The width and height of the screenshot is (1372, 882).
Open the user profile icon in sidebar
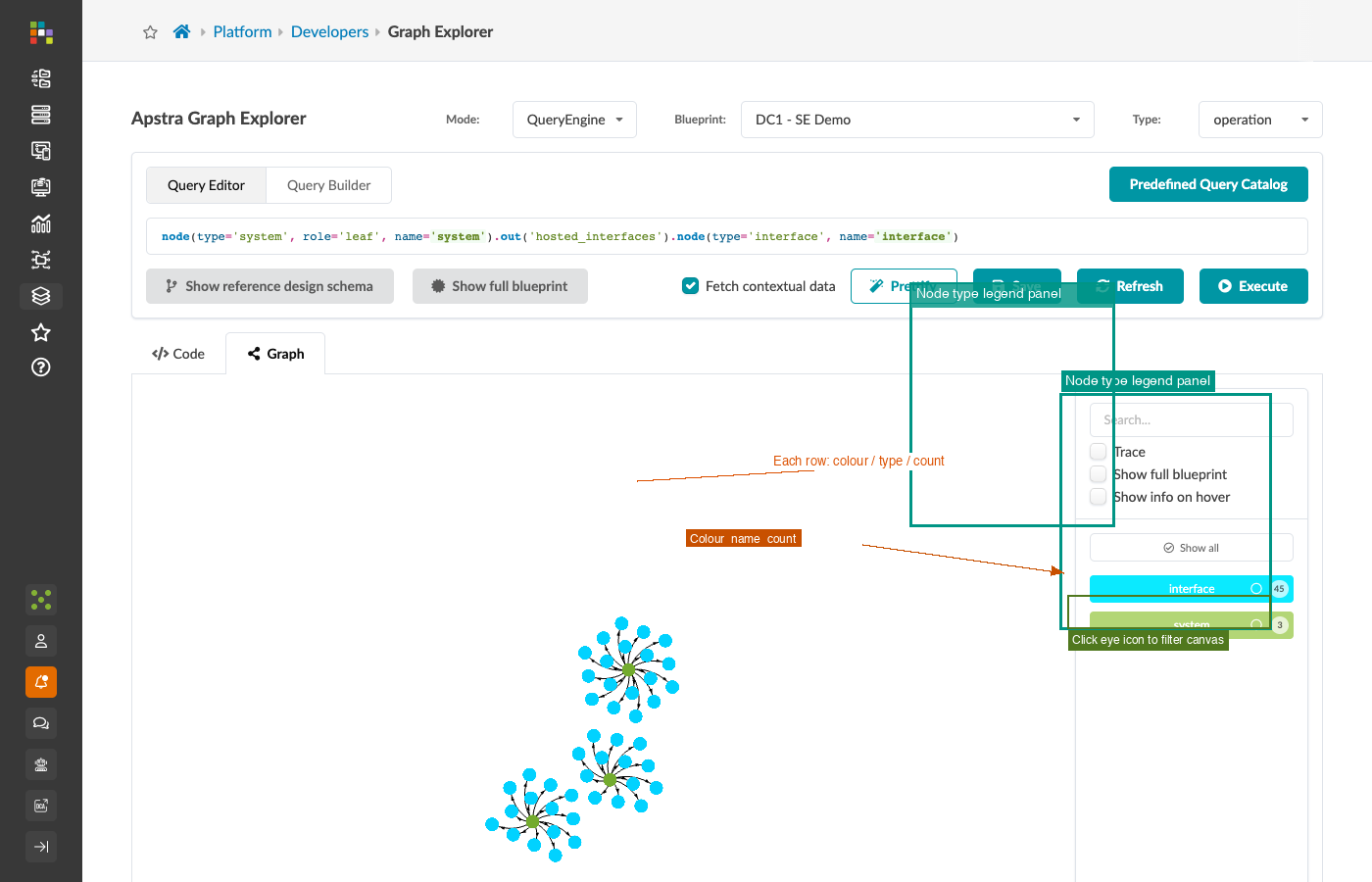41,641
